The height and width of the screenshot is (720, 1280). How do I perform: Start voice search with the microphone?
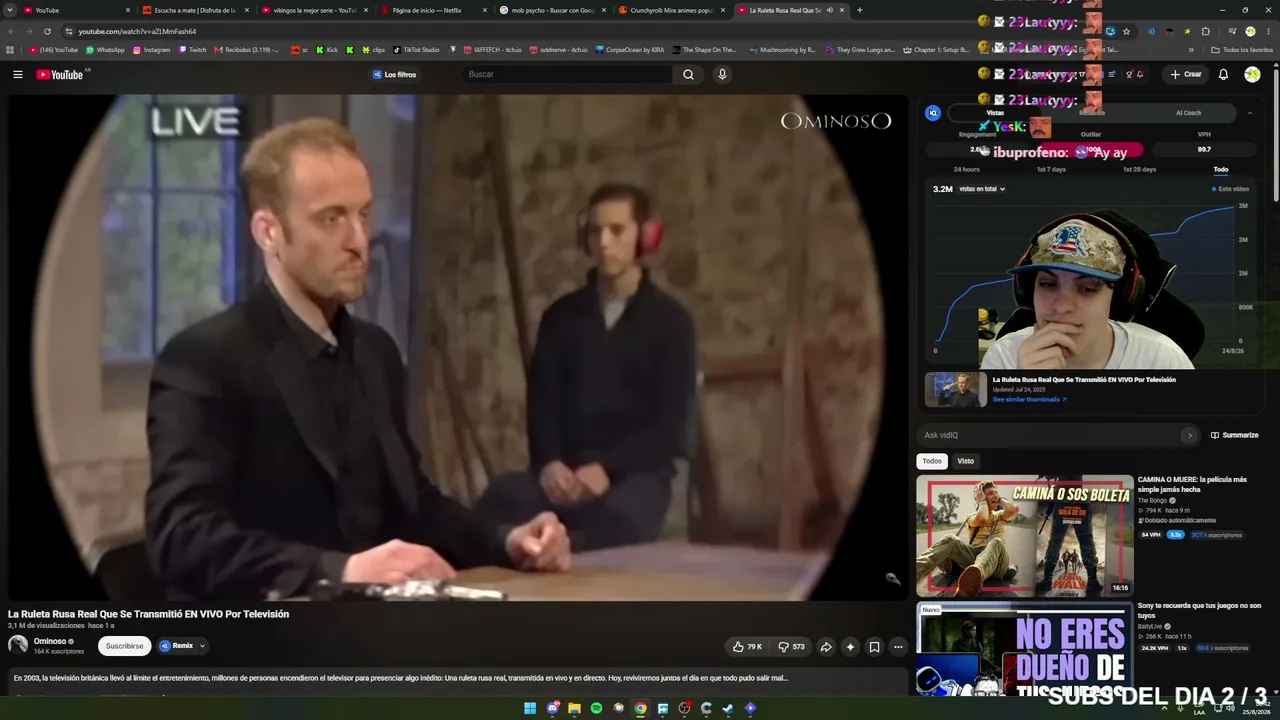[x=722, y=74]
